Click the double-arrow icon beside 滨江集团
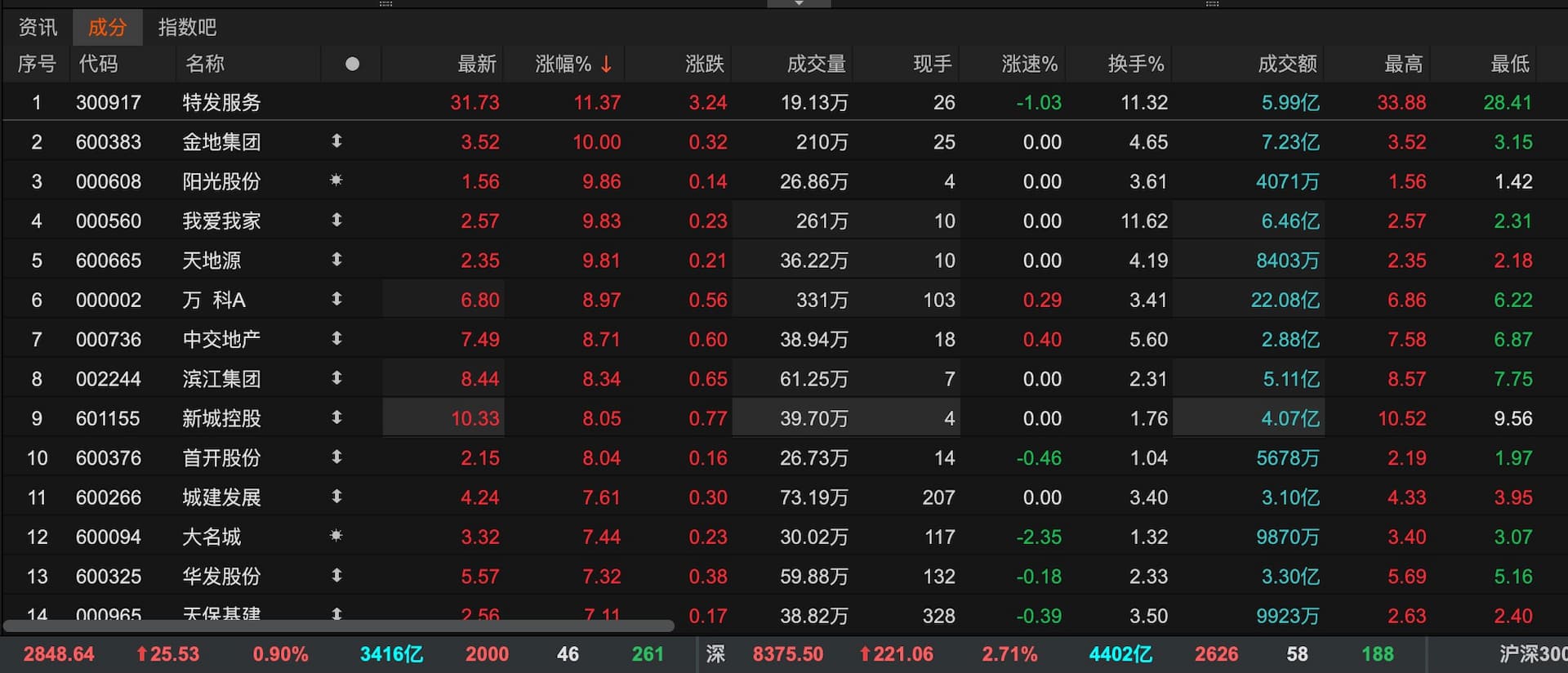This screenshot has height=673, width=1568. pyautogui.click(x=336, y=379)
